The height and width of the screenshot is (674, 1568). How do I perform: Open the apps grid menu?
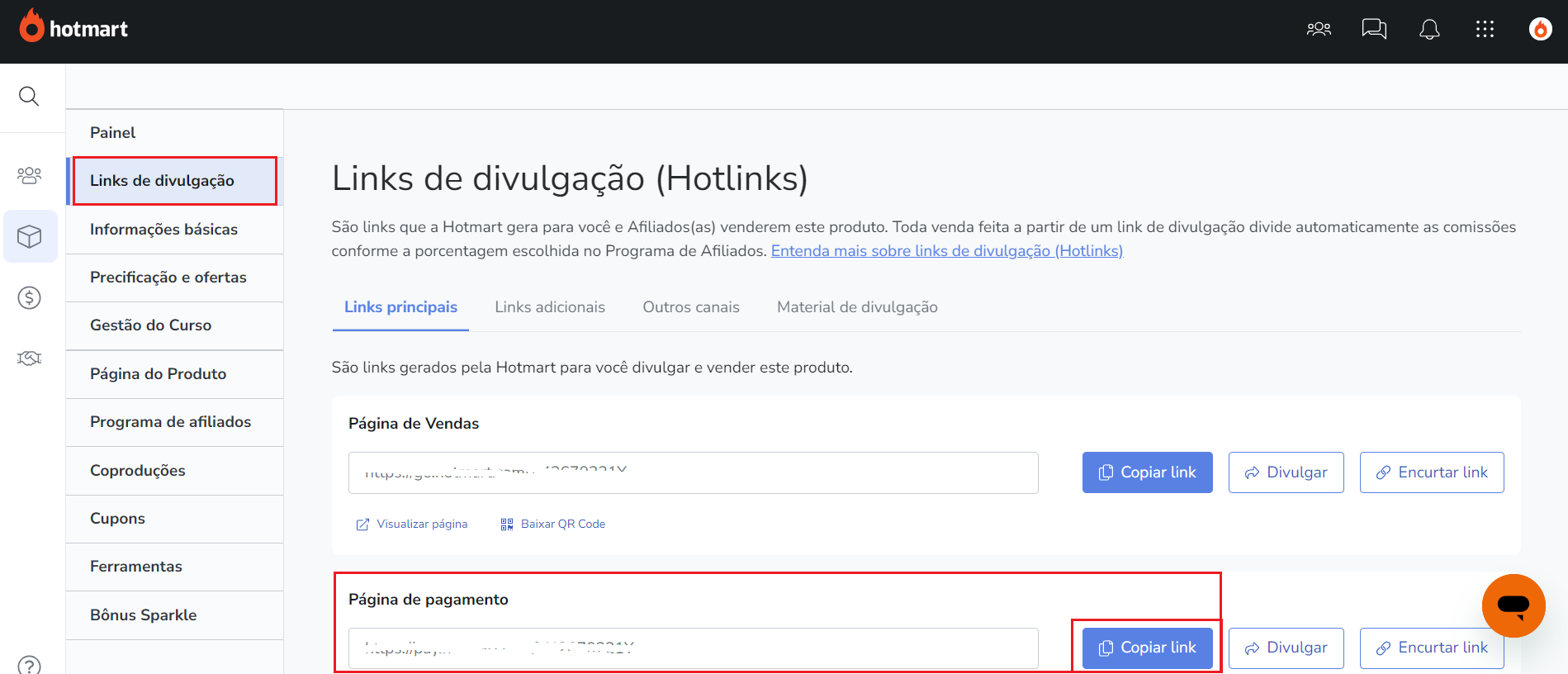(x=1485, y=30)
